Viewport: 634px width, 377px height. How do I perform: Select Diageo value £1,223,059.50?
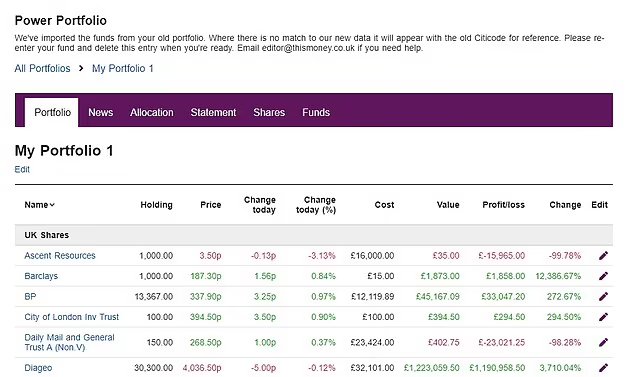[432, 368]
